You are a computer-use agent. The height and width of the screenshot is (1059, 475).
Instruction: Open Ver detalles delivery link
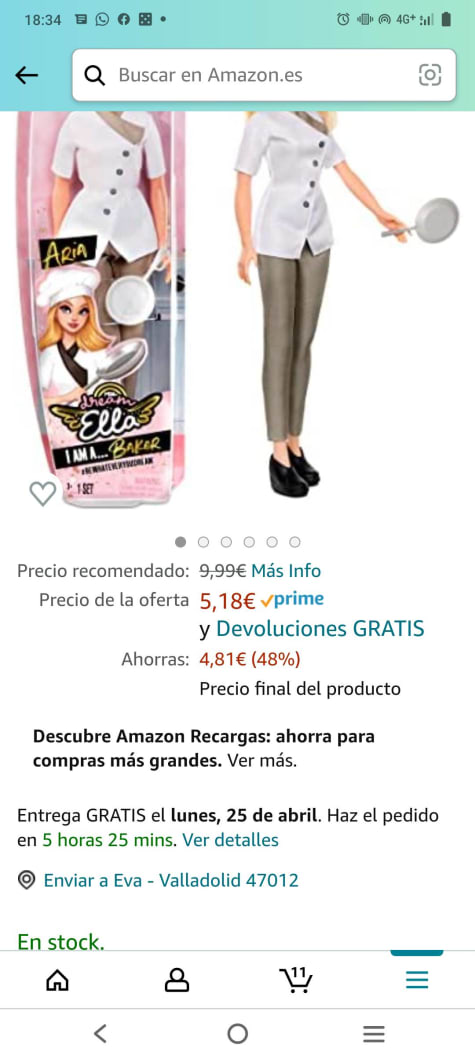click(x=230, y=840)
